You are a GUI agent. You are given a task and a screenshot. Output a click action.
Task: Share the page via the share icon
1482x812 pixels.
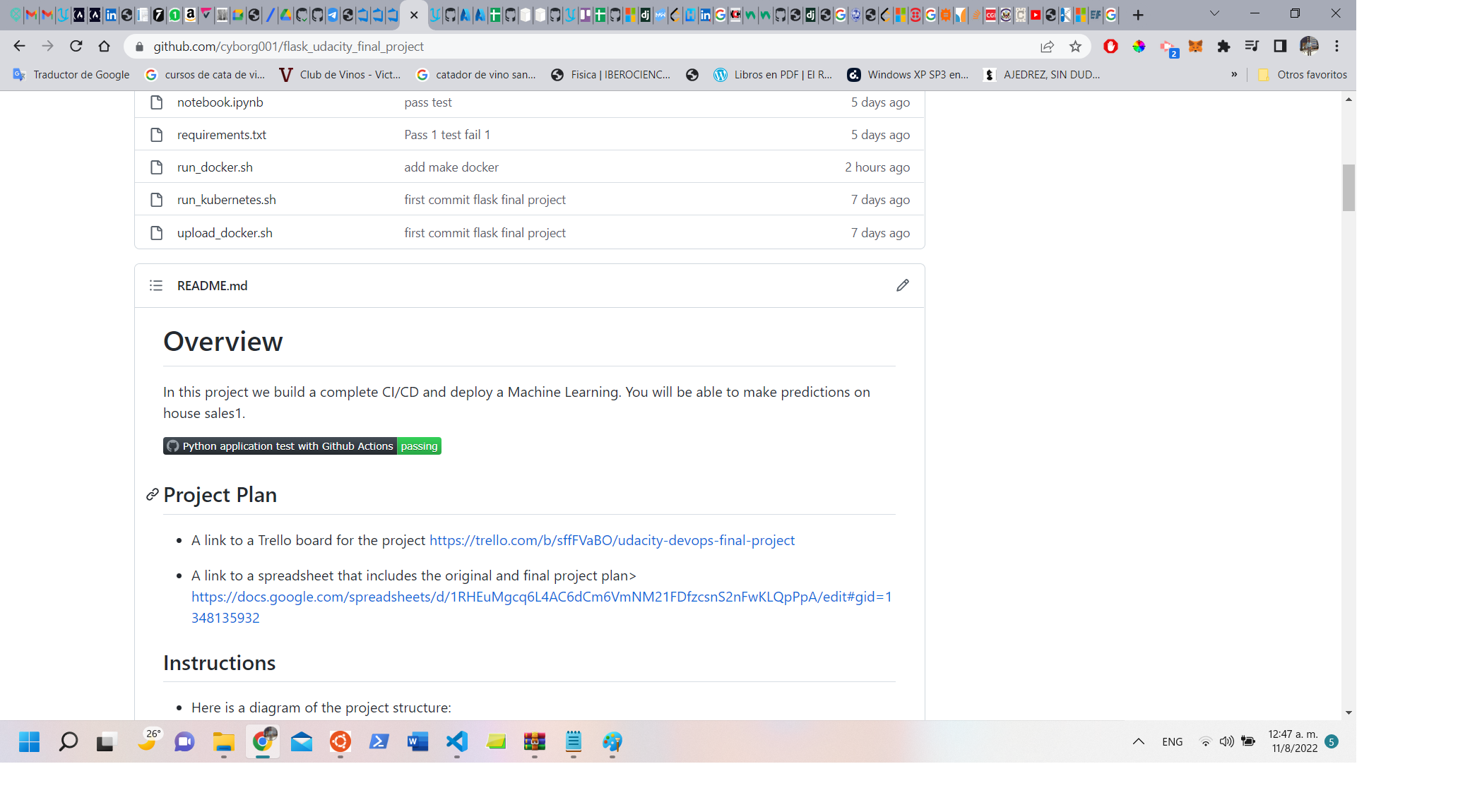coord(1046,46)
